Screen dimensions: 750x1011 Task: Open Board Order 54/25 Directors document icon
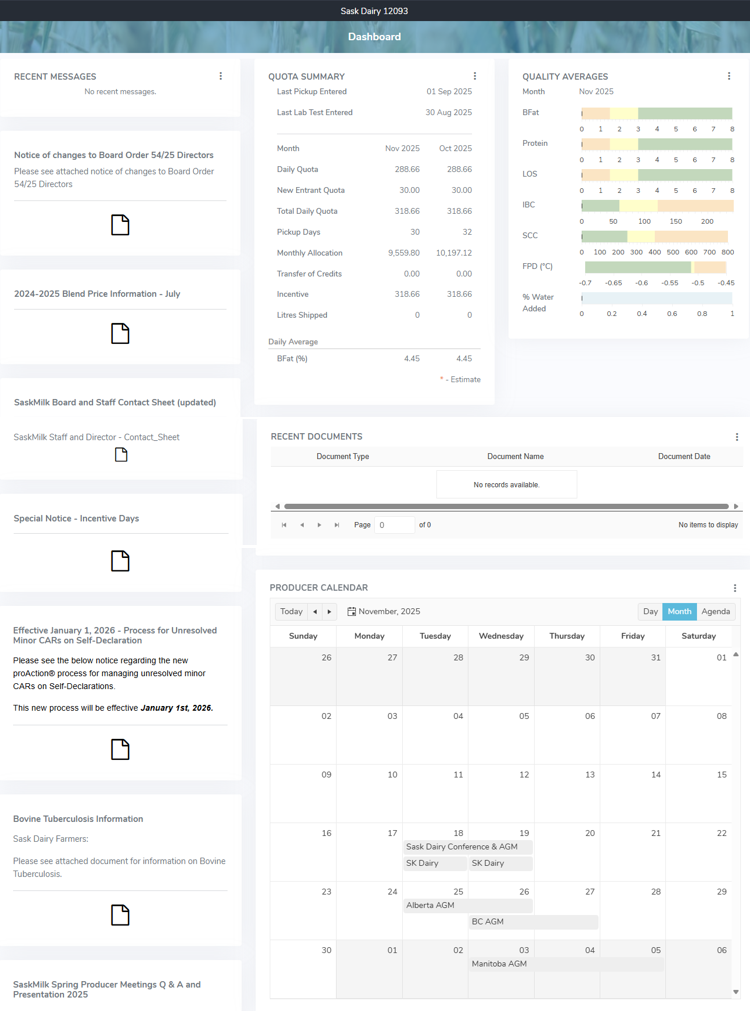click(x=120, y=225)
